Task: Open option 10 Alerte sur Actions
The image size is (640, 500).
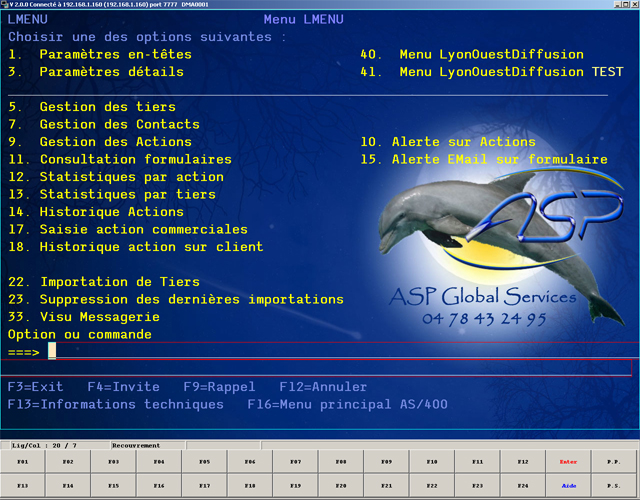Action: pyautogui.click(x=448, y=142)
